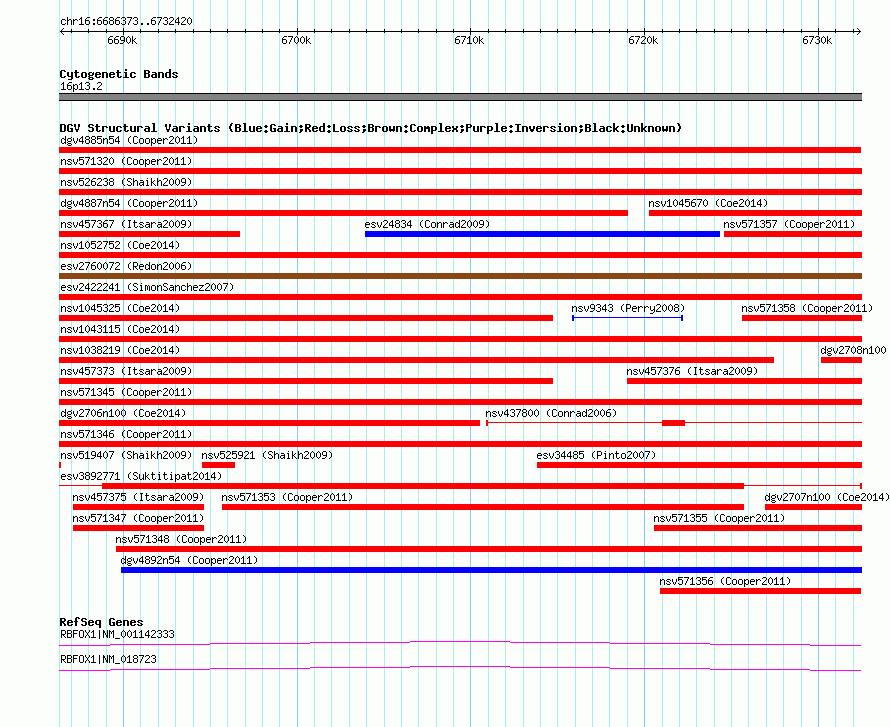Click the dgv4885n54 (Cooper2011) variant label
The width and height of the screenshot is (890, 727).
129,140
